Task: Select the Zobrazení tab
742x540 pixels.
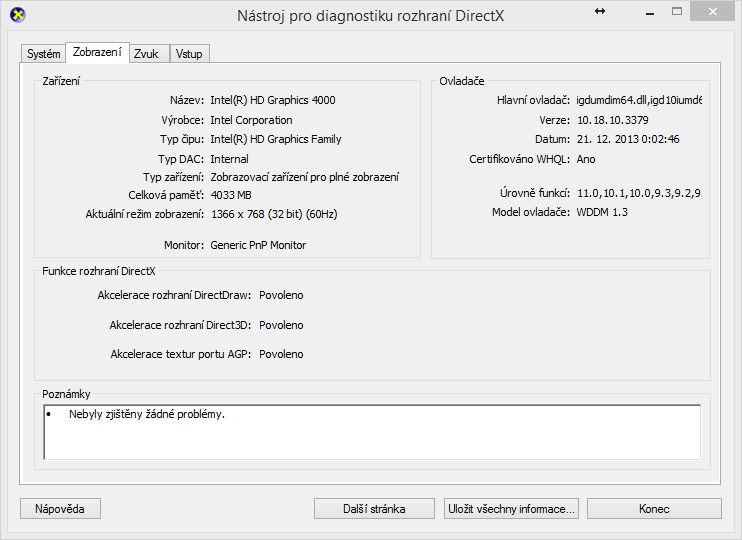Action: 97,52
